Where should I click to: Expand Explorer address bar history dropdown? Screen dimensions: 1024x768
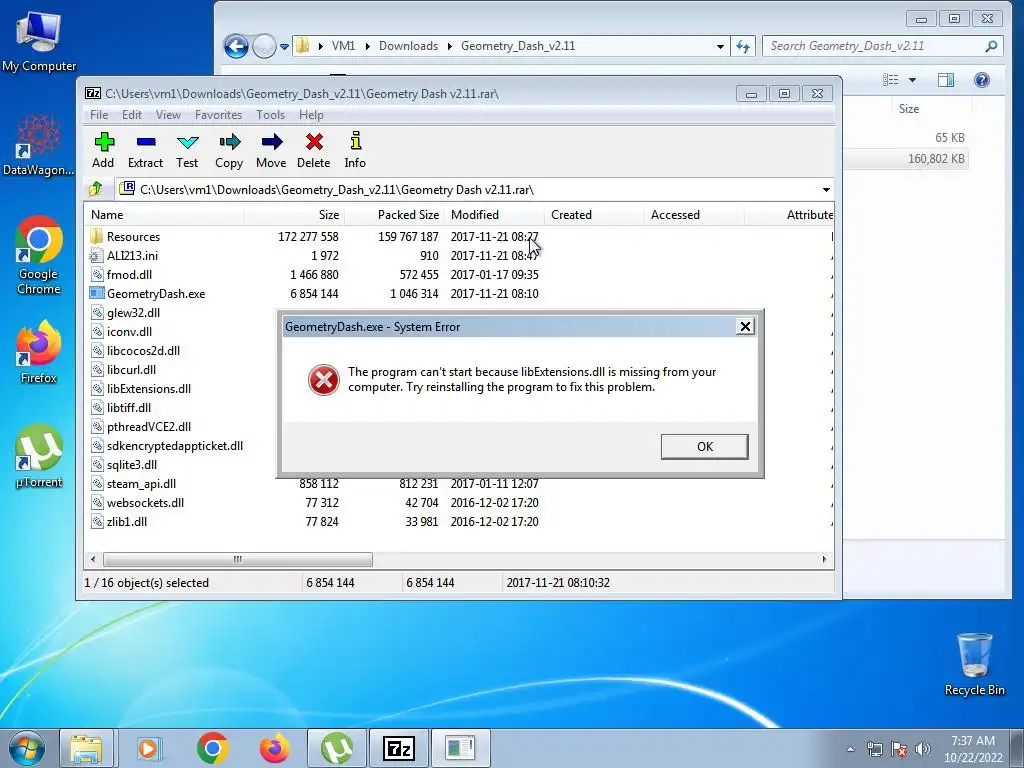(720, 46)
